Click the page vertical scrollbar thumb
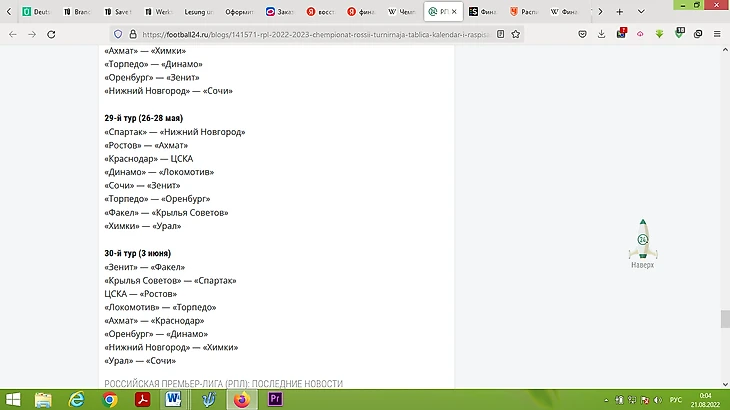Viewport: 730px width, 410px height. coord(724,320)
